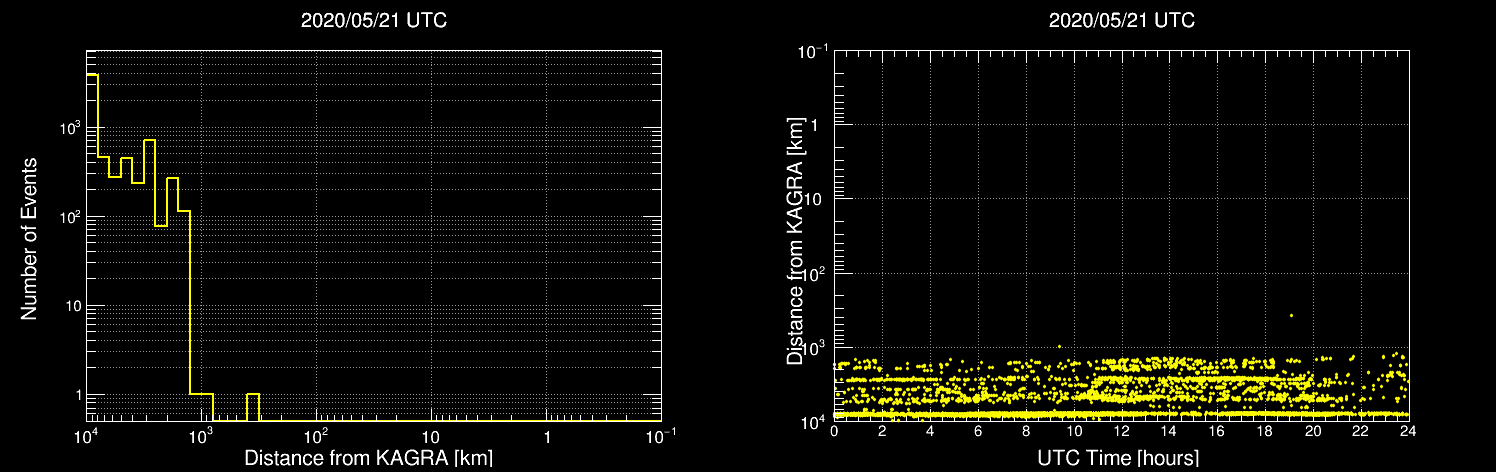Click UTC Time tick 24

1408,432
